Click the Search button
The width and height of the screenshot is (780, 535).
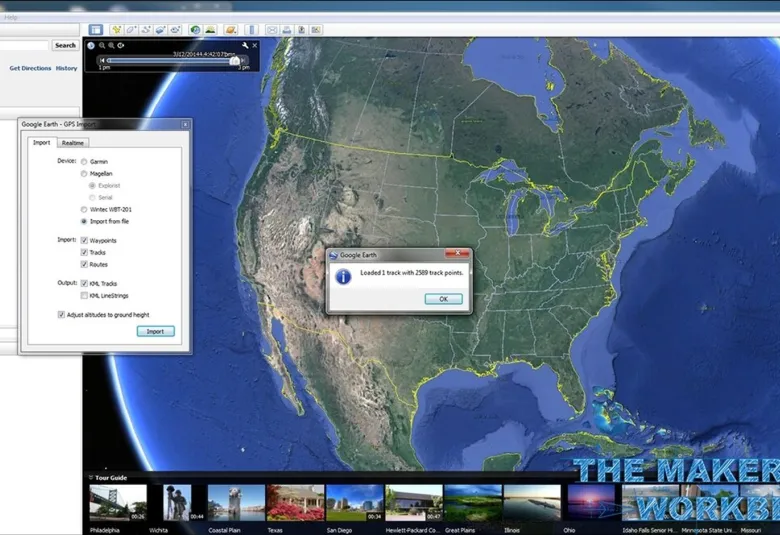[65, 45]
